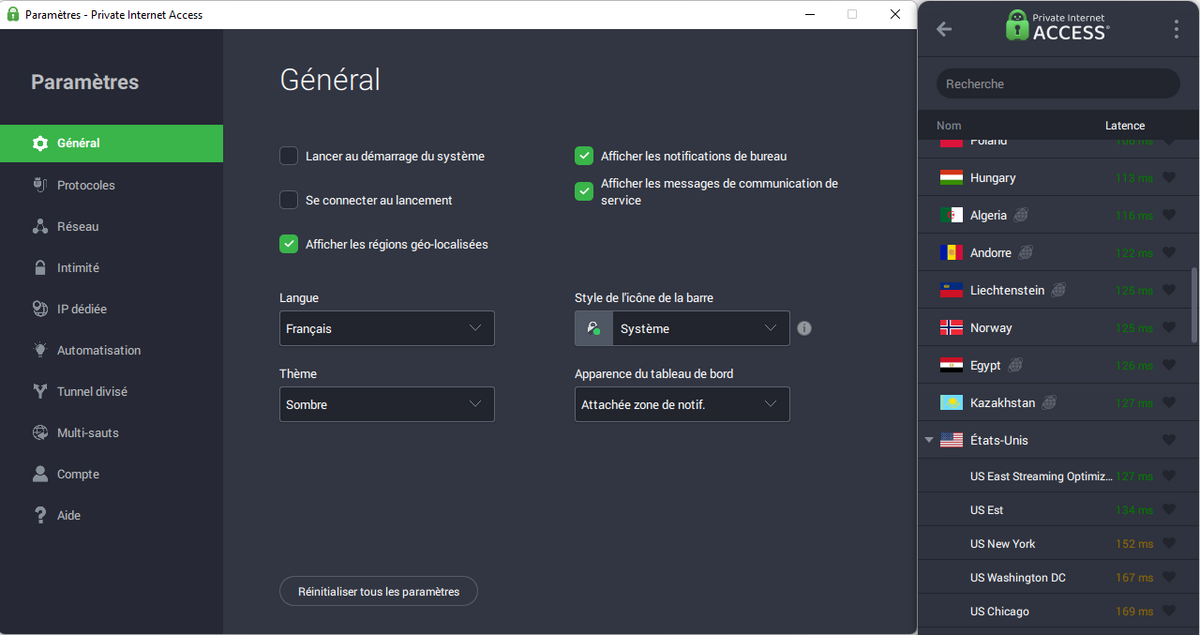The height and width of the screenshot is (635, 1200).
Task: Favorite Andorre with its heart icon
Action: [x=1168, y=253]
